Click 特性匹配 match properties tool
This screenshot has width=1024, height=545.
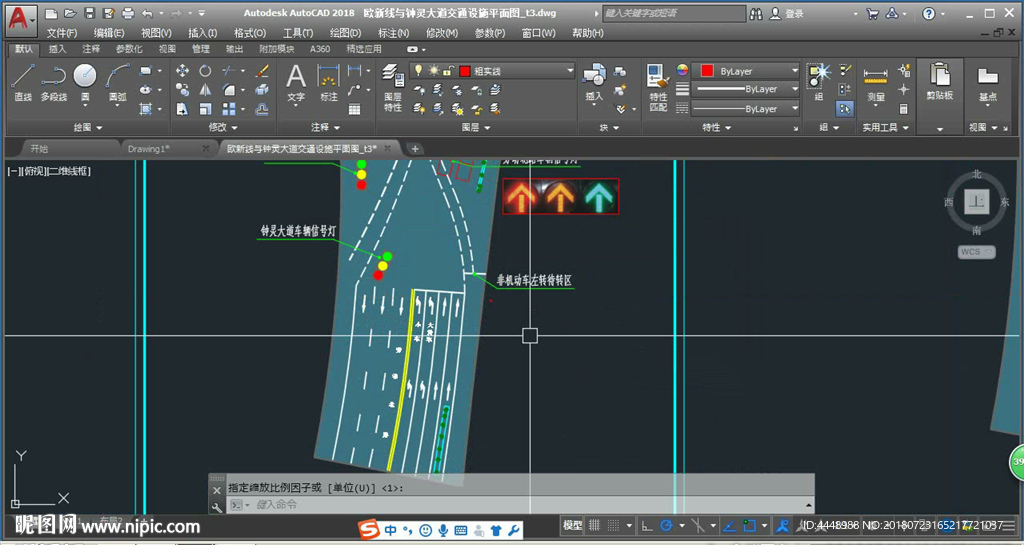coord(658,87)
